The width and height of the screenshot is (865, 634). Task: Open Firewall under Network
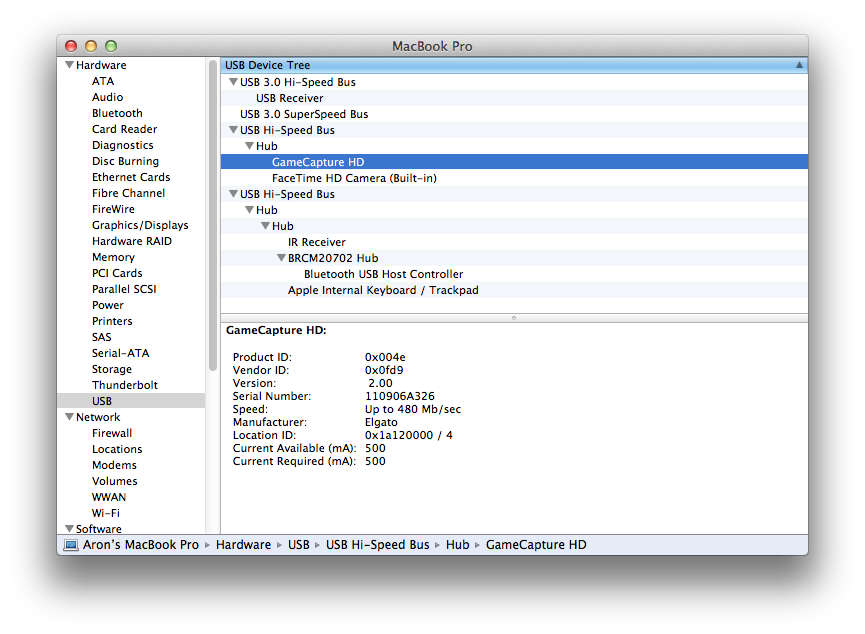(113, 433)
